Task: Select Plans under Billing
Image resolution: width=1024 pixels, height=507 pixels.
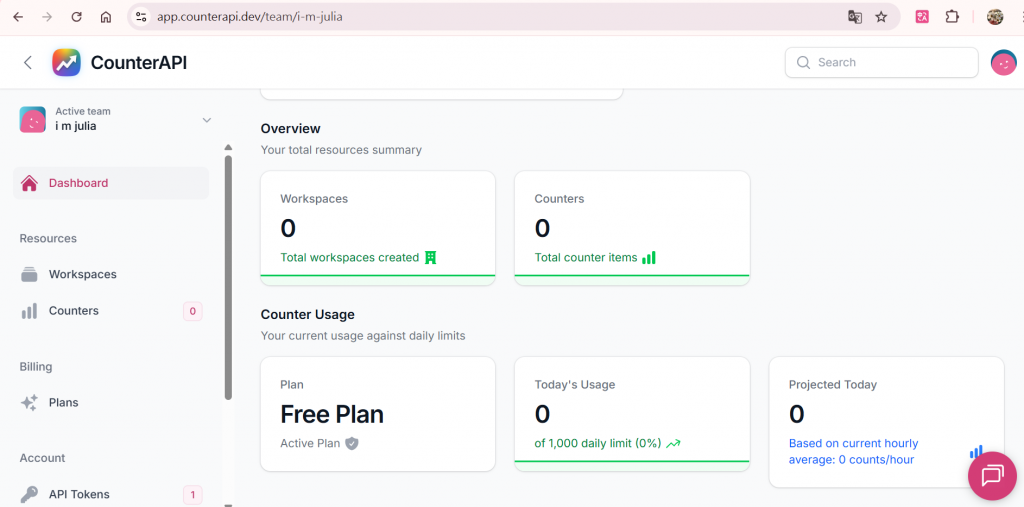Action: tap(64, 402)
